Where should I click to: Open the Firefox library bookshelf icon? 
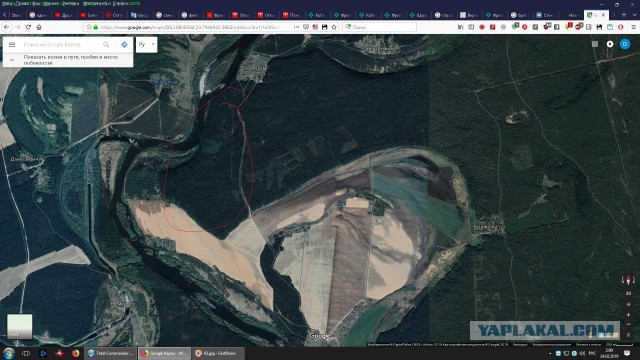coord(460,27)
